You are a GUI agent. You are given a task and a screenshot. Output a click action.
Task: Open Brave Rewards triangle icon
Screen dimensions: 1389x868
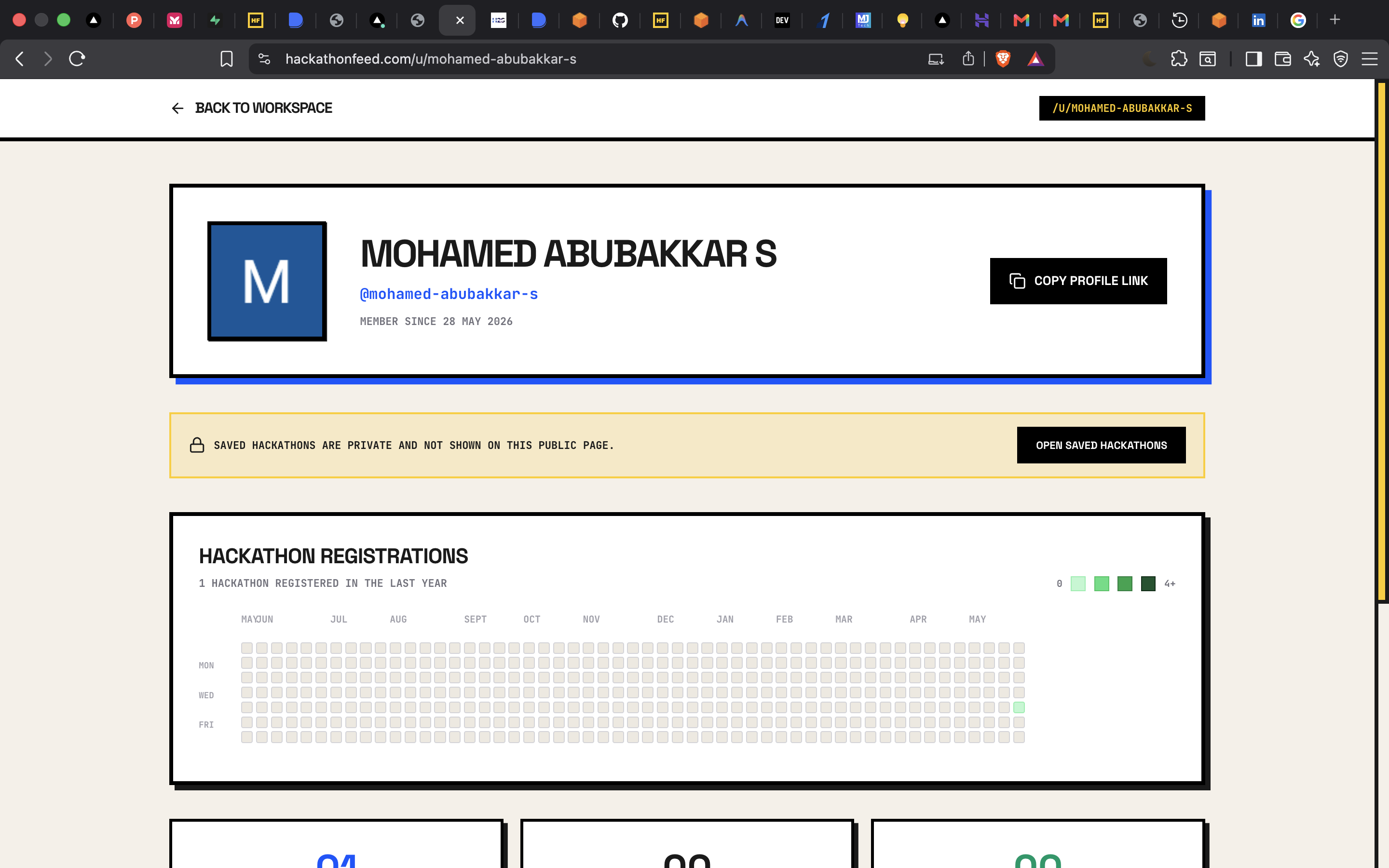click(x=1035, y=58)
